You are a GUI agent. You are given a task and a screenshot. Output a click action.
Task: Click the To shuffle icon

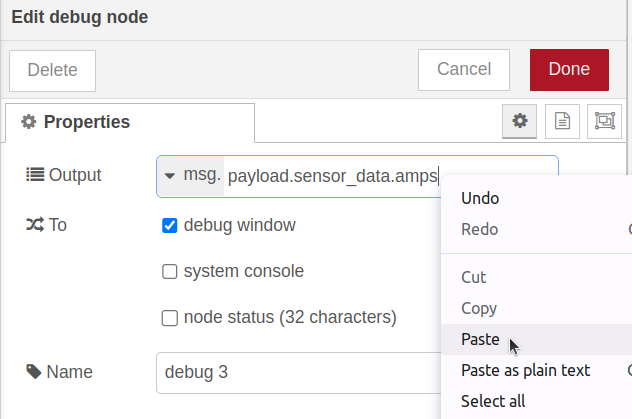(x=35, y=225)
